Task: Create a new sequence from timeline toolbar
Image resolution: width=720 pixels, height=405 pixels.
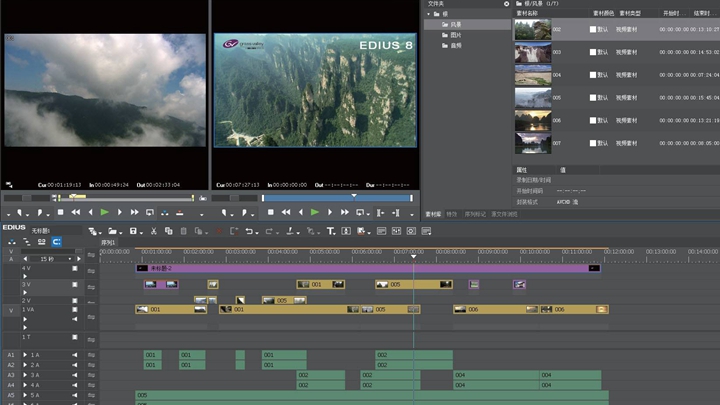Action: pyautogui.click(x=92, y=231)
